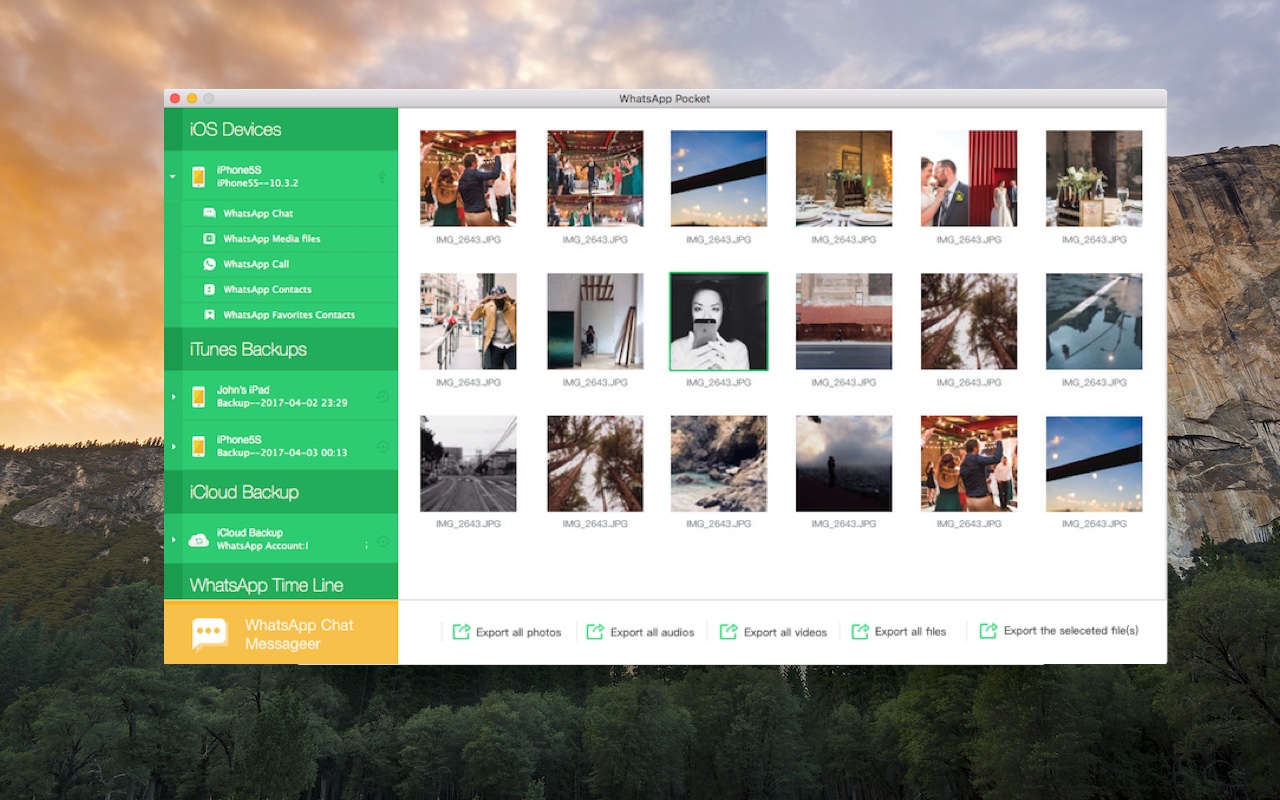Click the cloud icon beside iCloud Backup
This screenshot has width=1280, height=800.
tap(199, 540)
